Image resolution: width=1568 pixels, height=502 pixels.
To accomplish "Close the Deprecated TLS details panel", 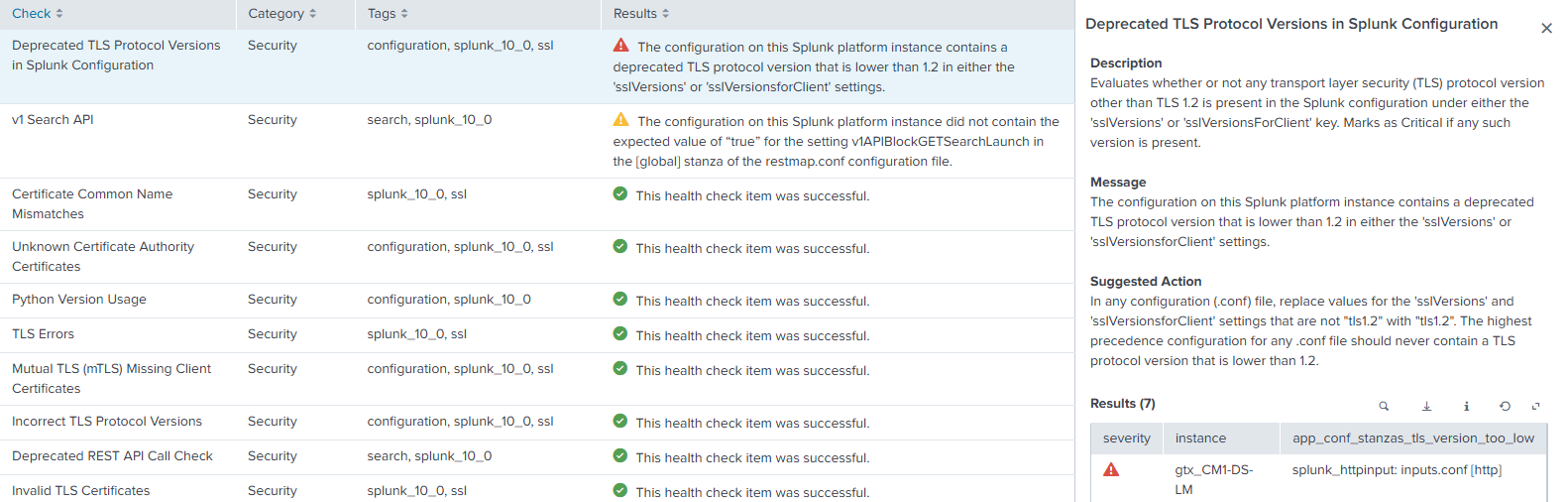I will pos(1546,28).
